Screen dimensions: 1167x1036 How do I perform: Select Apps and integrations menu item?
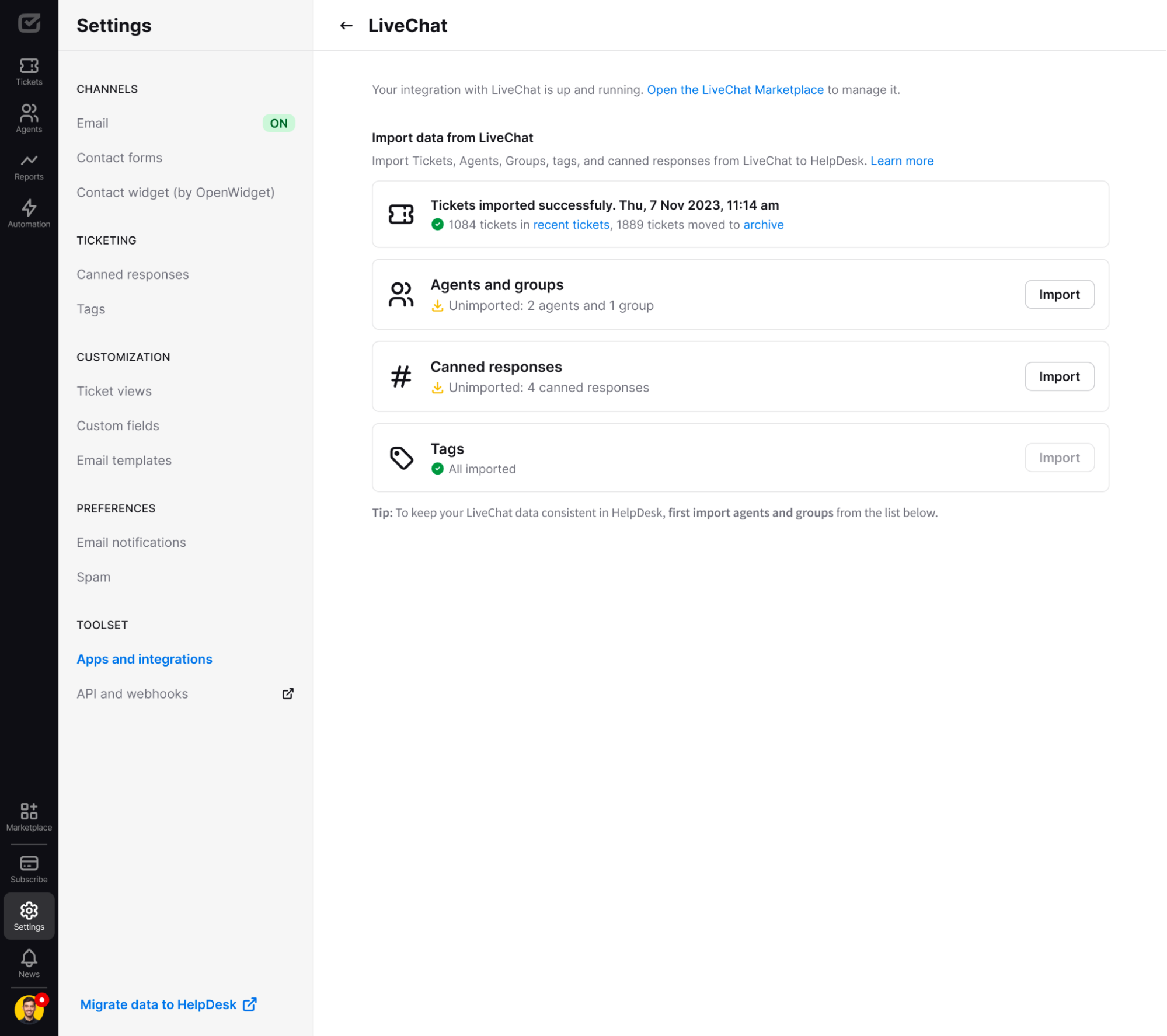[x=144, y=658]
